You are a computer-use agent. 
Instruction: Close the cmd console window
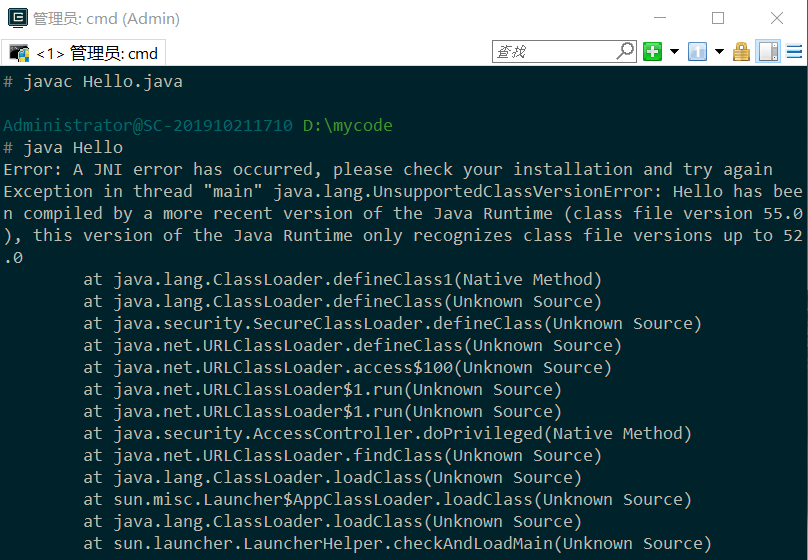coord(777,18)
